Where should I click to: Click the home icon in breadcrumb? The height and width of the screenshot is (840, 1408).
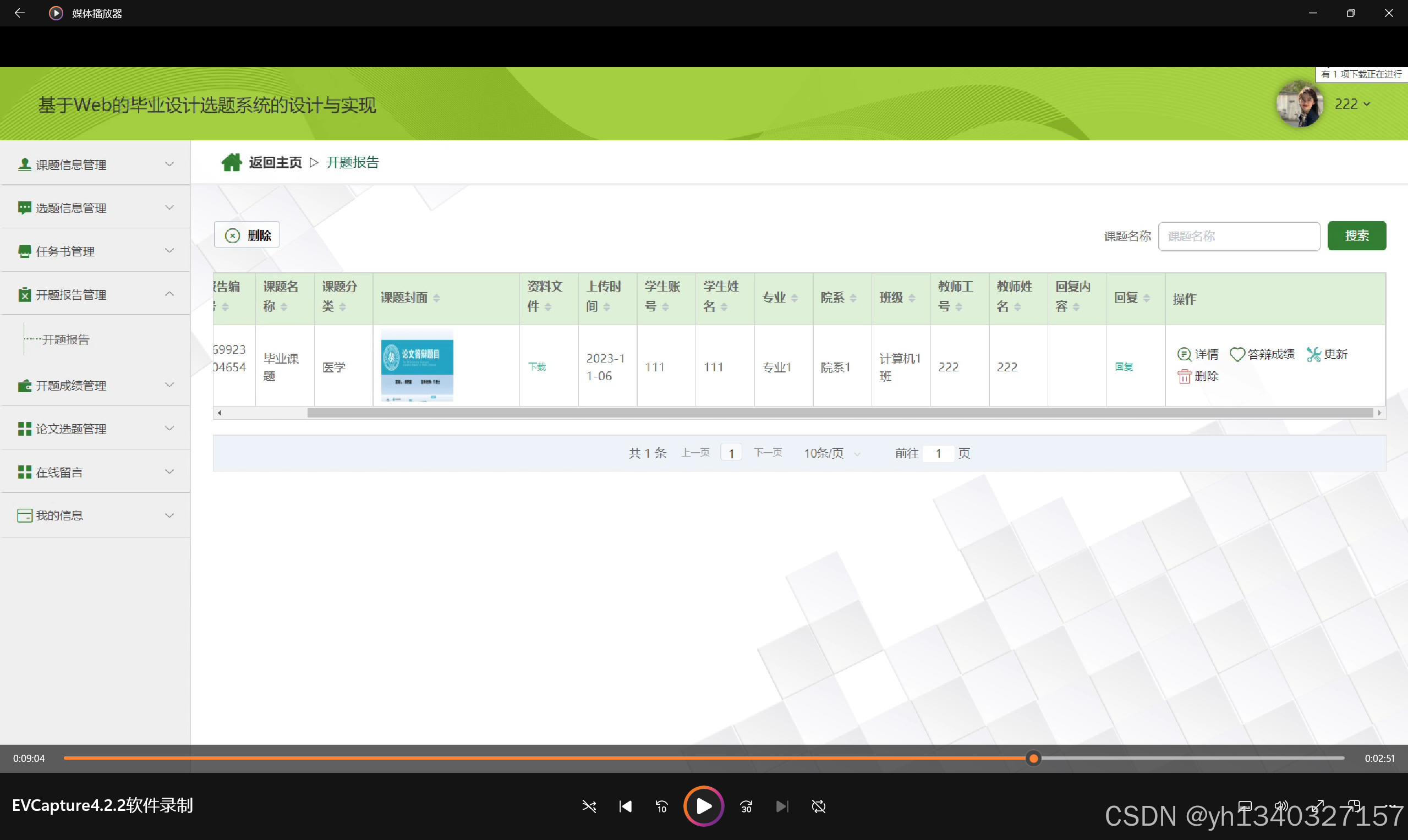[x=231, y=162]
